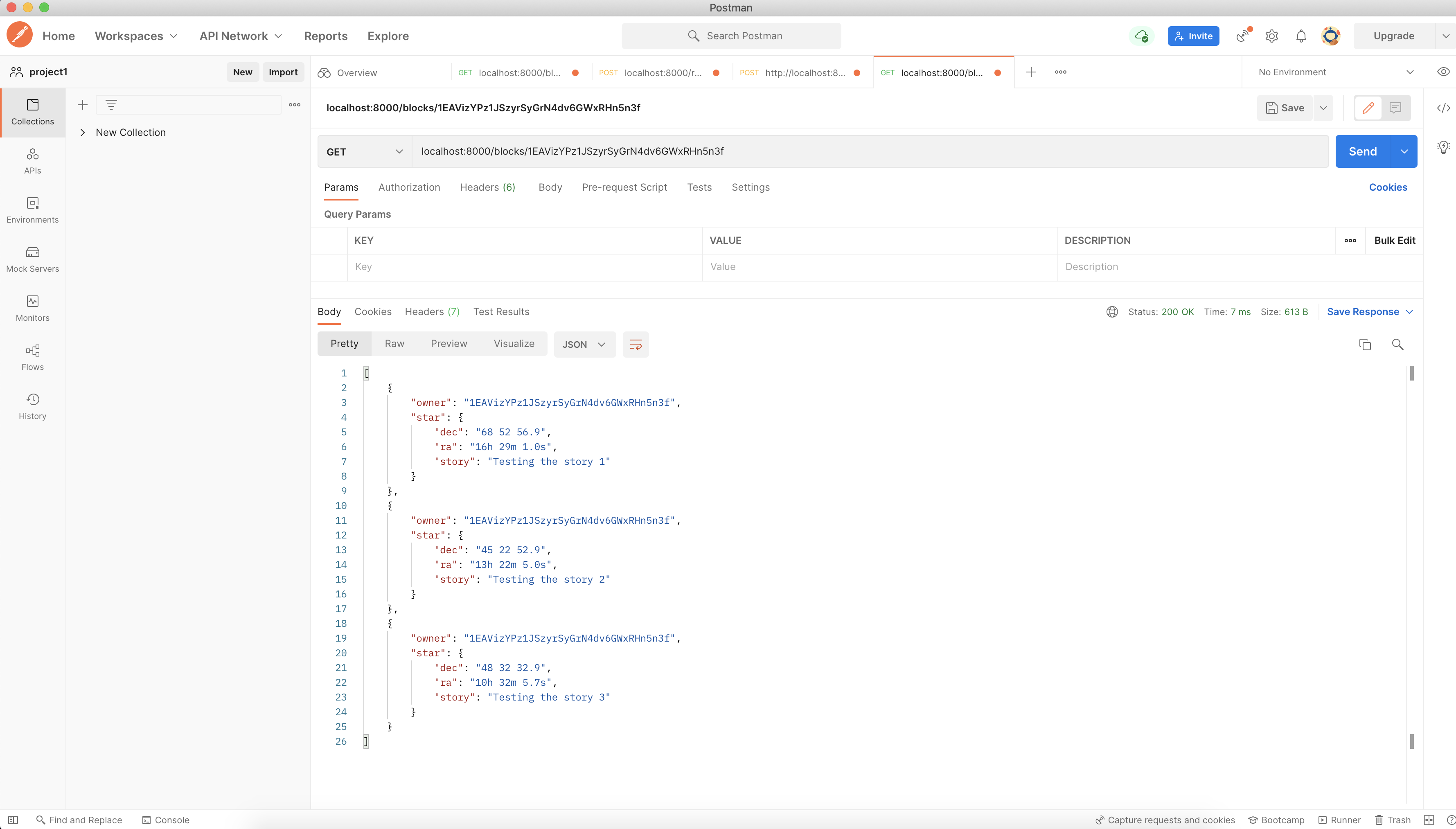
Task: Switch to response Headers (7) tab
Action: [432, 311]
